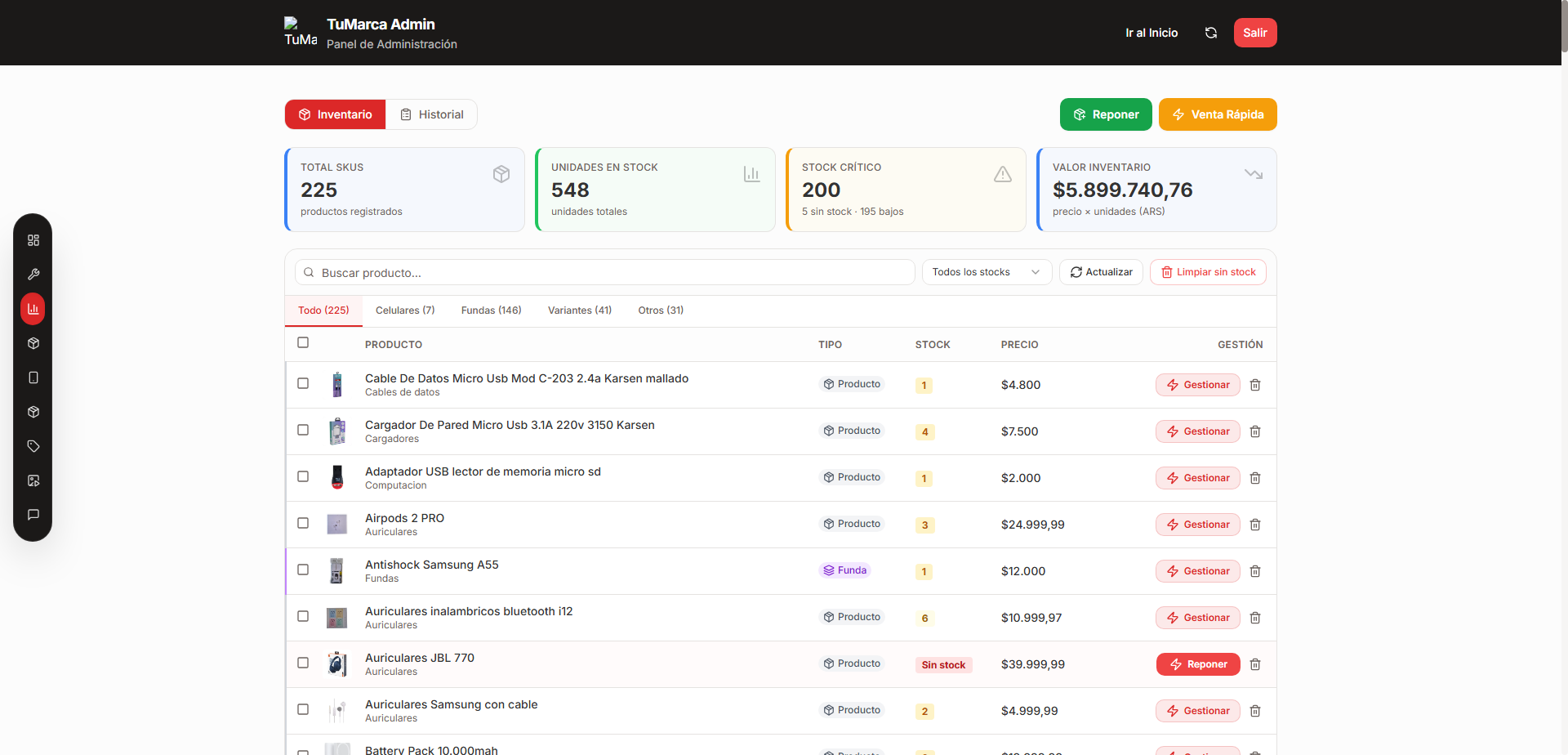Click trash icon for Auriculares JBL 770
This screenshot has width=1568, height=755.
1255,664
